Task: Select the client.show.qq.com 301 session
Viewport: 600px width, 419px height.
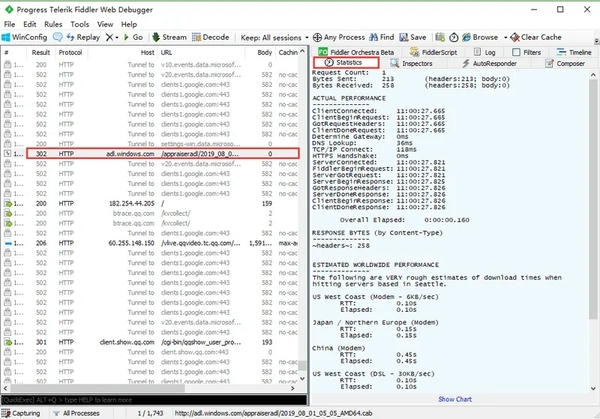Action: [151, 342]
